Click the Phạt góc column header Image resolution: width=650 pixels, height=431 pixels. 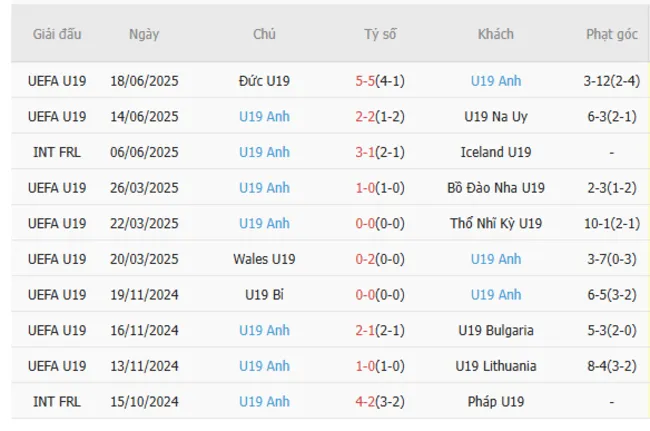pos(610,34)
